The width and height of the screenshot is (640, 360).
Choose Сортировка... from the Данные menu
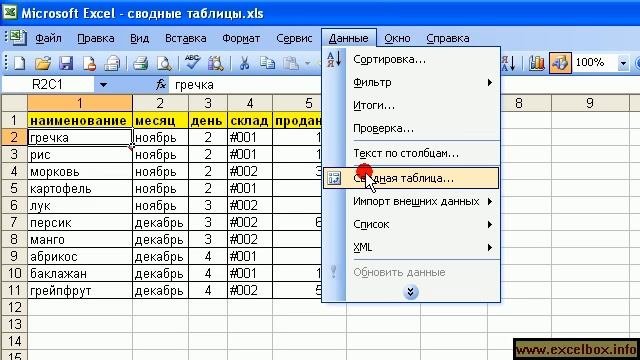411,60
